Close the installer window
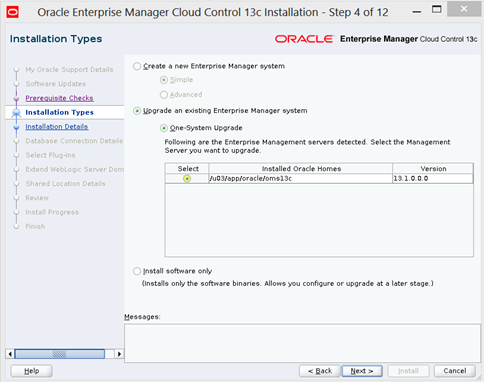The height and width of the screenshot is (382, 484). pyautogui.click(x=464, y=9)
